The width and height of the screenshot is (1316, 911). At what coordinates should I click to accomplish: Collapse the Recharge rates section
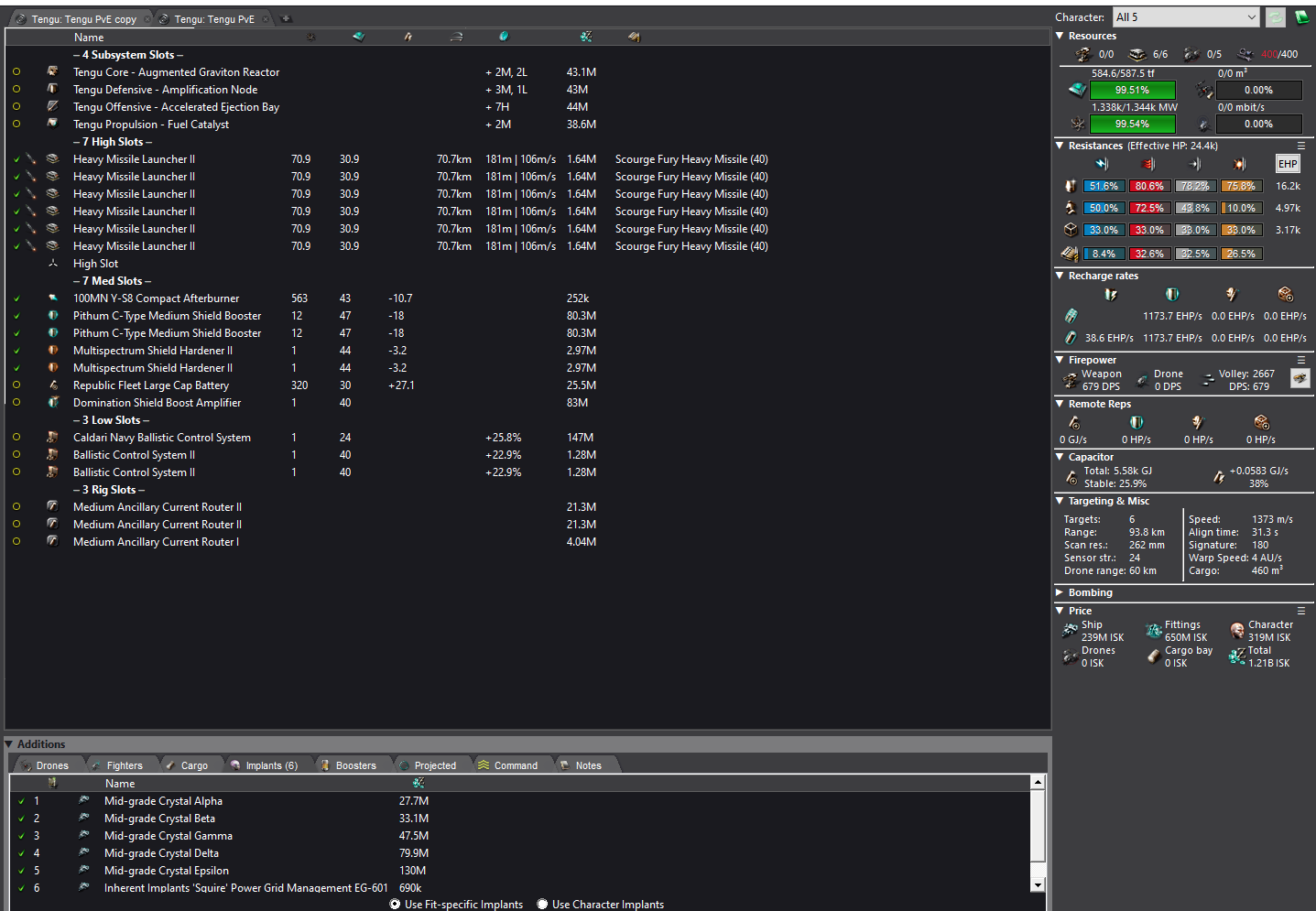(x=1060, y=276)
